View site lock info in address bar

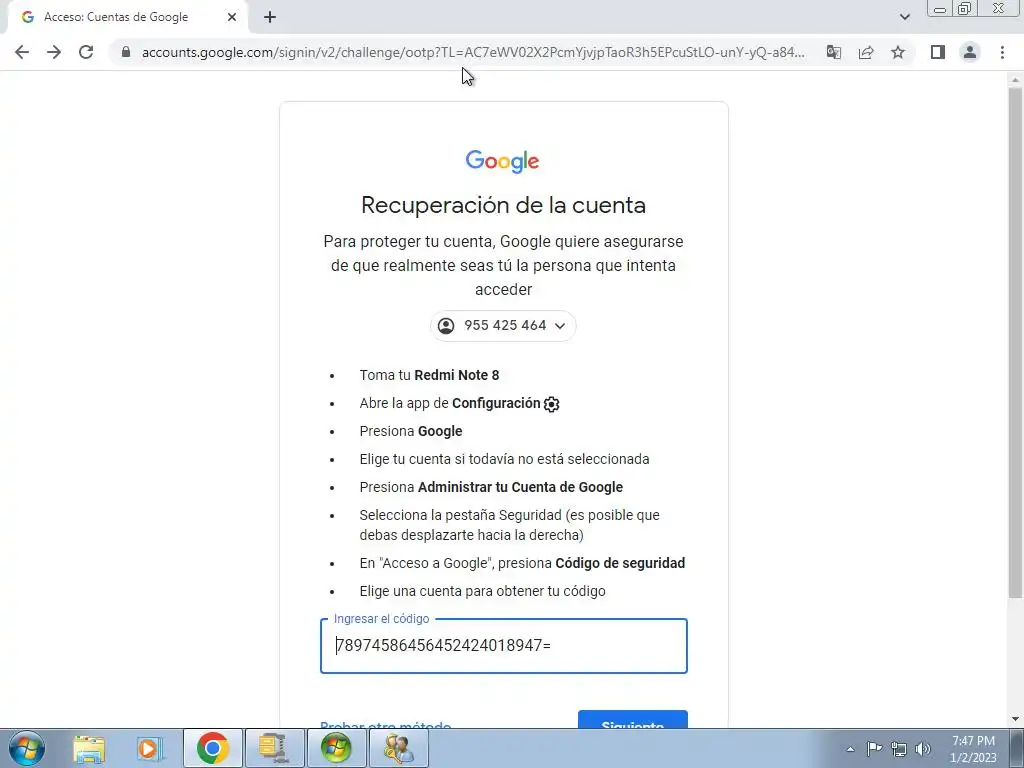(x=126, y=52)
